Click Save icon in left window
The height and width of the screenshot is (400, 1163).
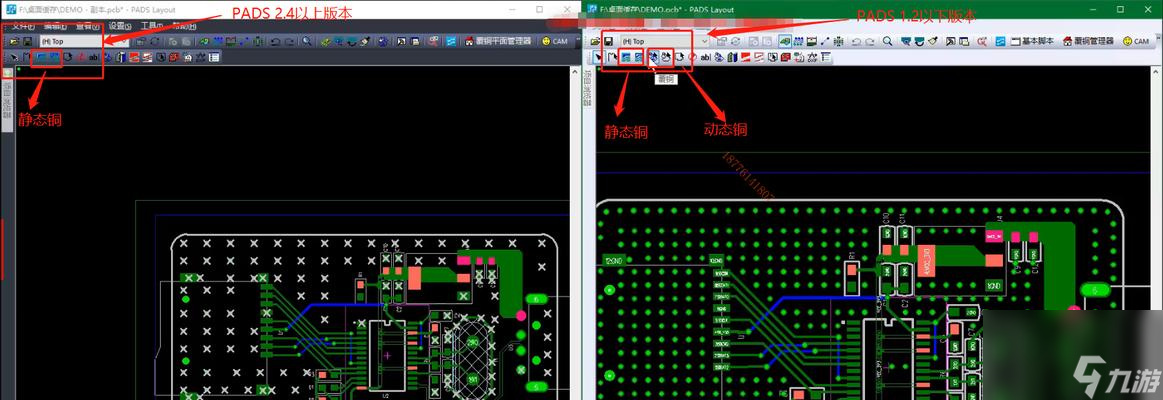(27, 42)
